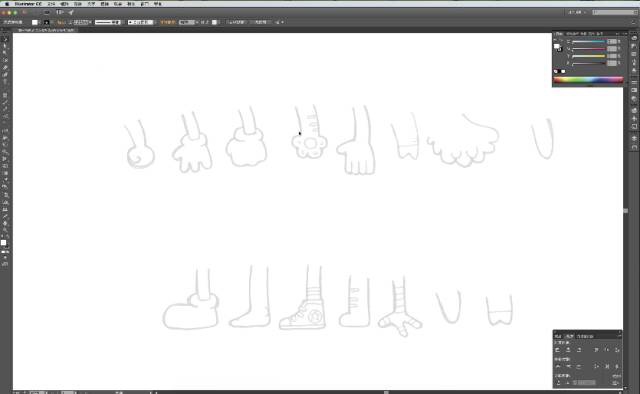
Task: Click the horizontal align right icon
Action: coord(579,350)
